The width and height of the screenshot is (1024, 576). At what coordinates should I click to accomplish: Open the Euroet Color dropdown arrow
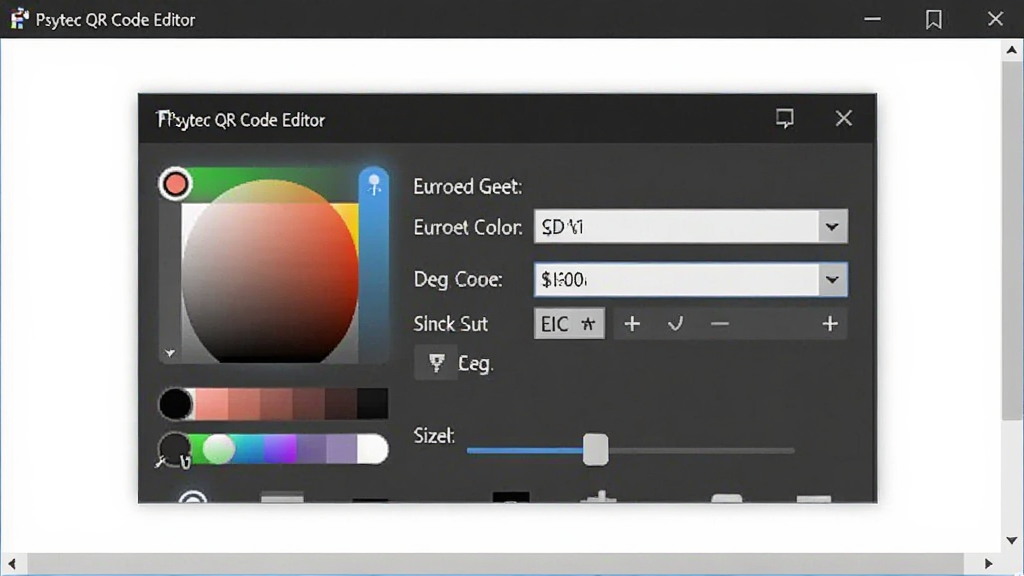point(832,227)
